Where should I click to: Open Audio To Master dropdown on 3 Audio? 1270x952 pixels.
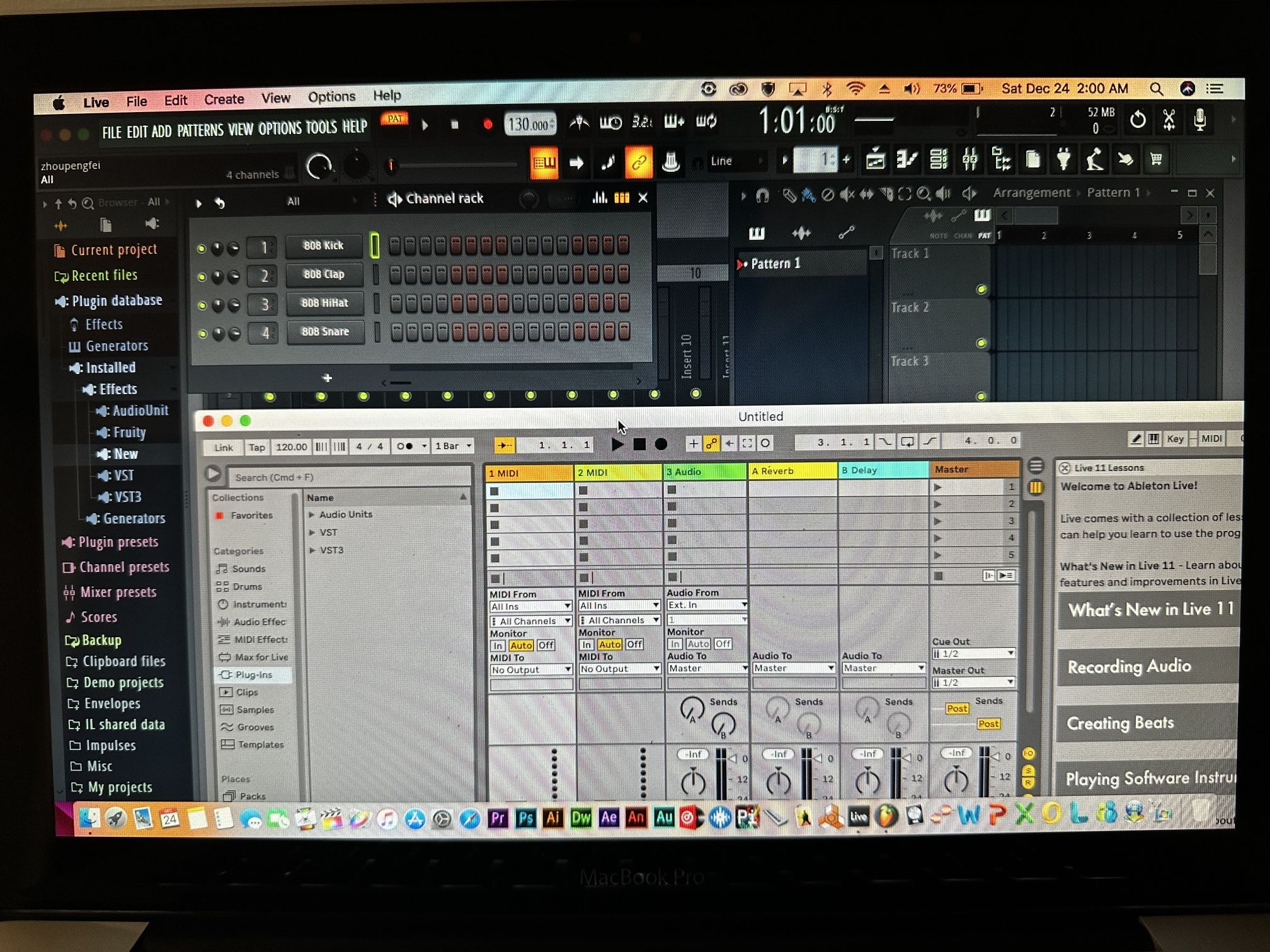coord(707,668)
